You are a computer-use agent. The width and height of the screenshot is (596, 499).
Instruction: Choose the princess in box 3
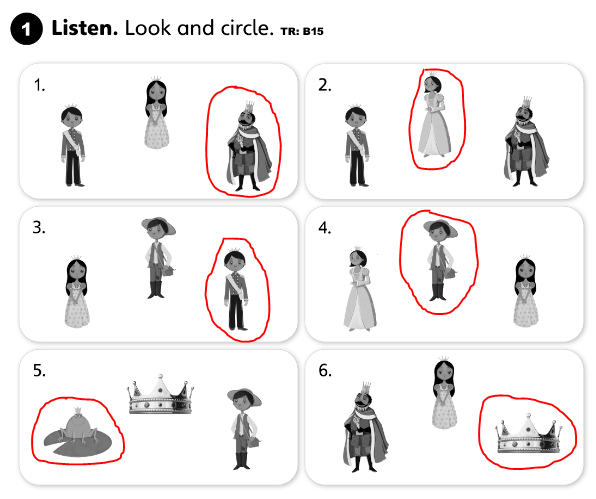click(77, 291)
